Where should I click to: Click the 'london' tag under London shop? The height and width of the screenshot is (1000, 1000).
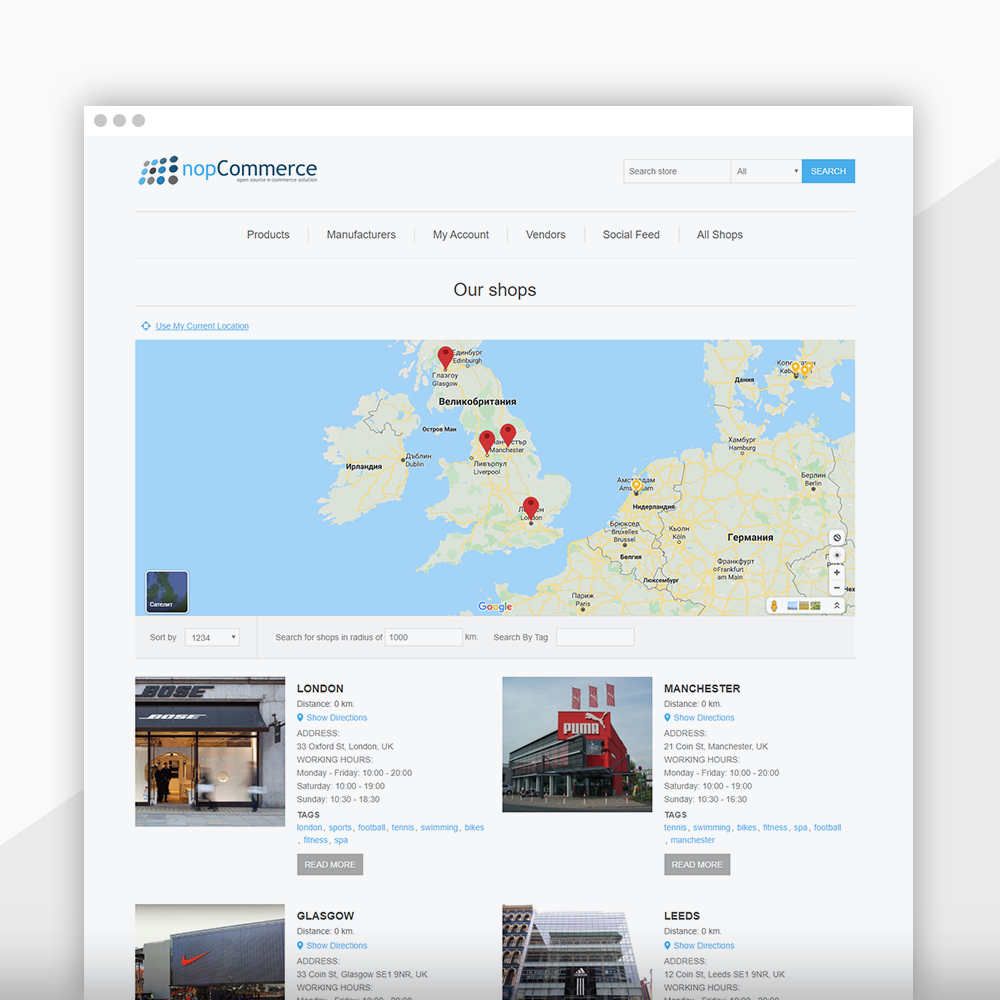[x=309, y=827]
